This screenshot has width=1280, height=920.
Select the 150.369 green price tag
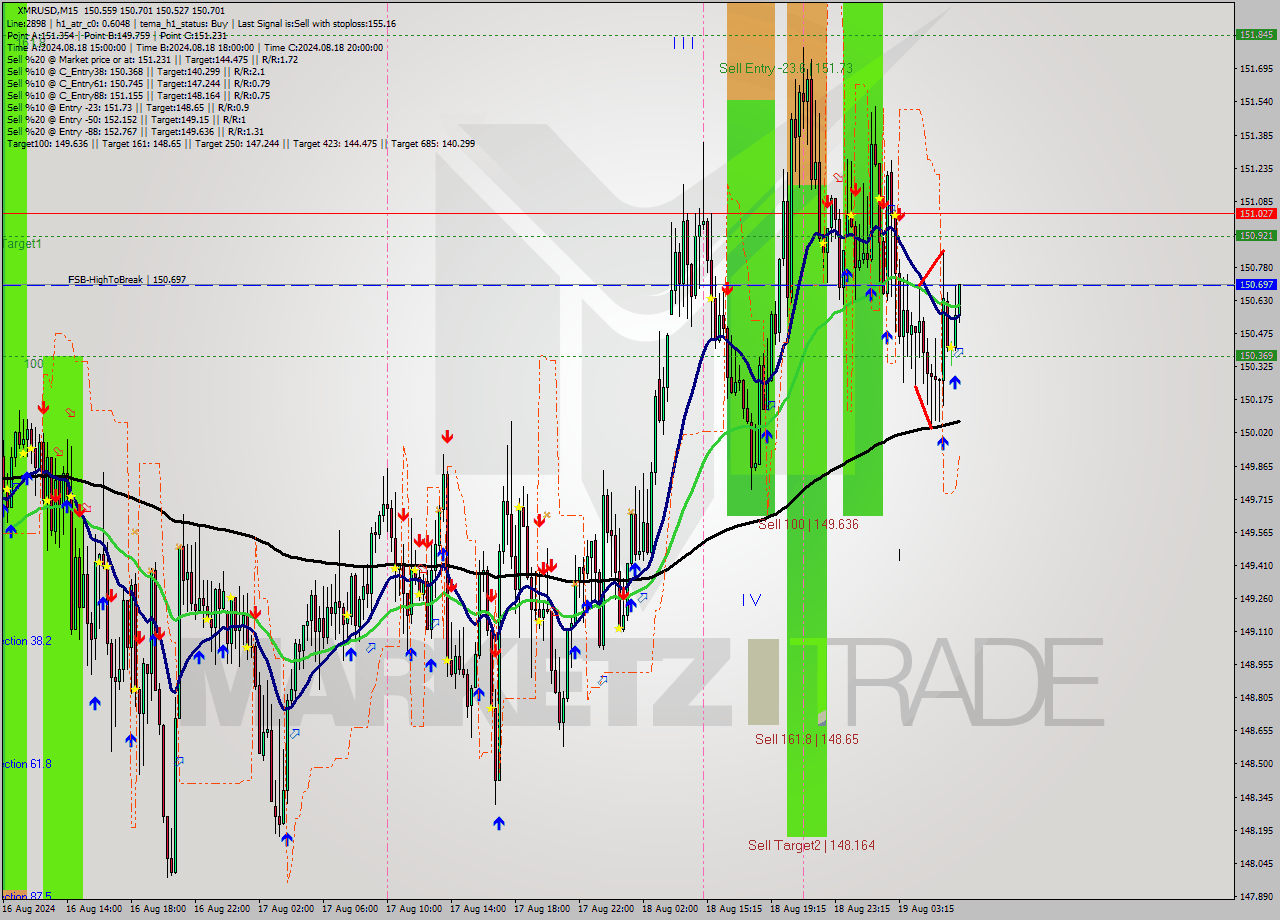point(1256,355)
